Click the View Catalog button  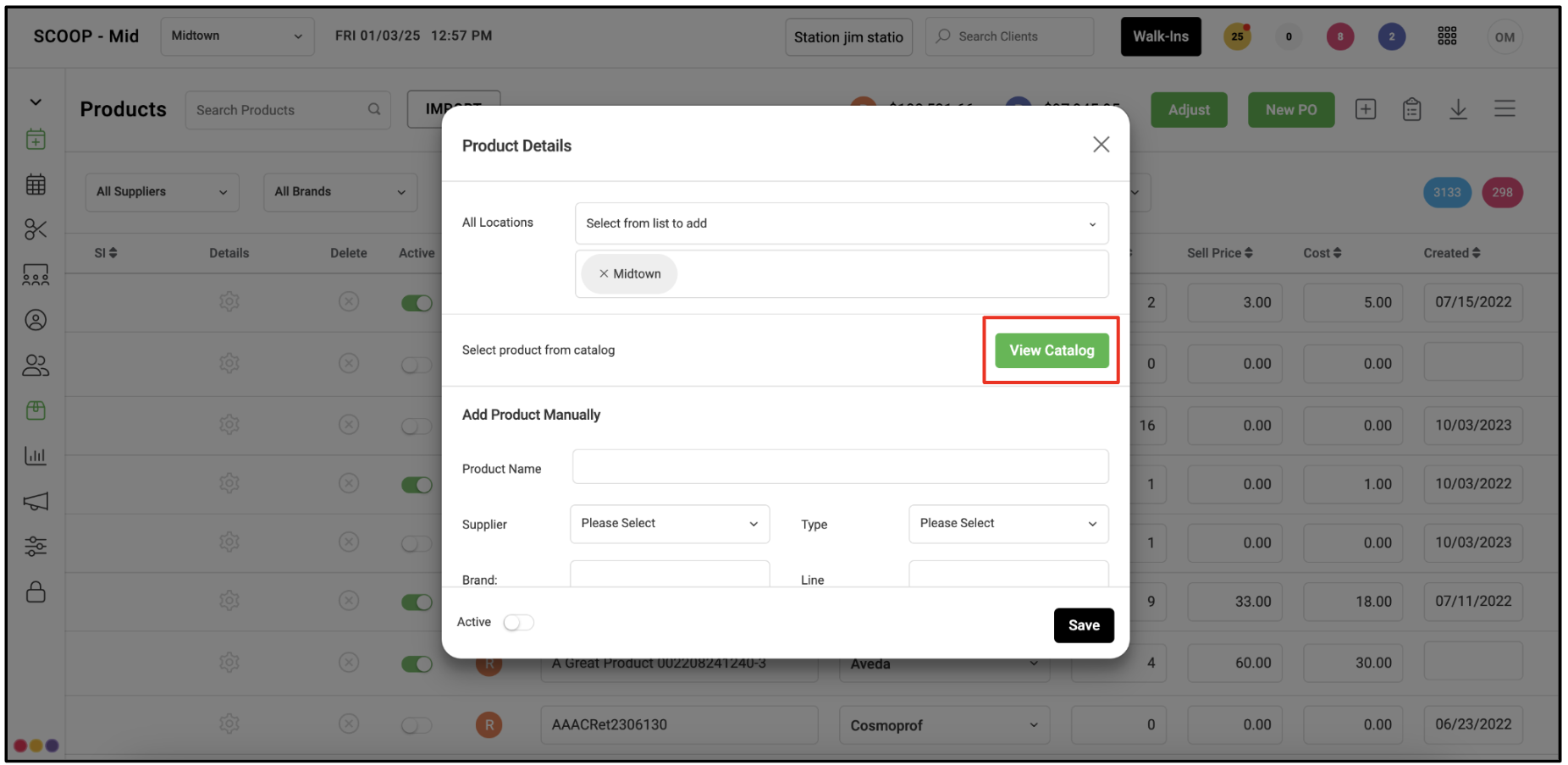pos(1052,350)
